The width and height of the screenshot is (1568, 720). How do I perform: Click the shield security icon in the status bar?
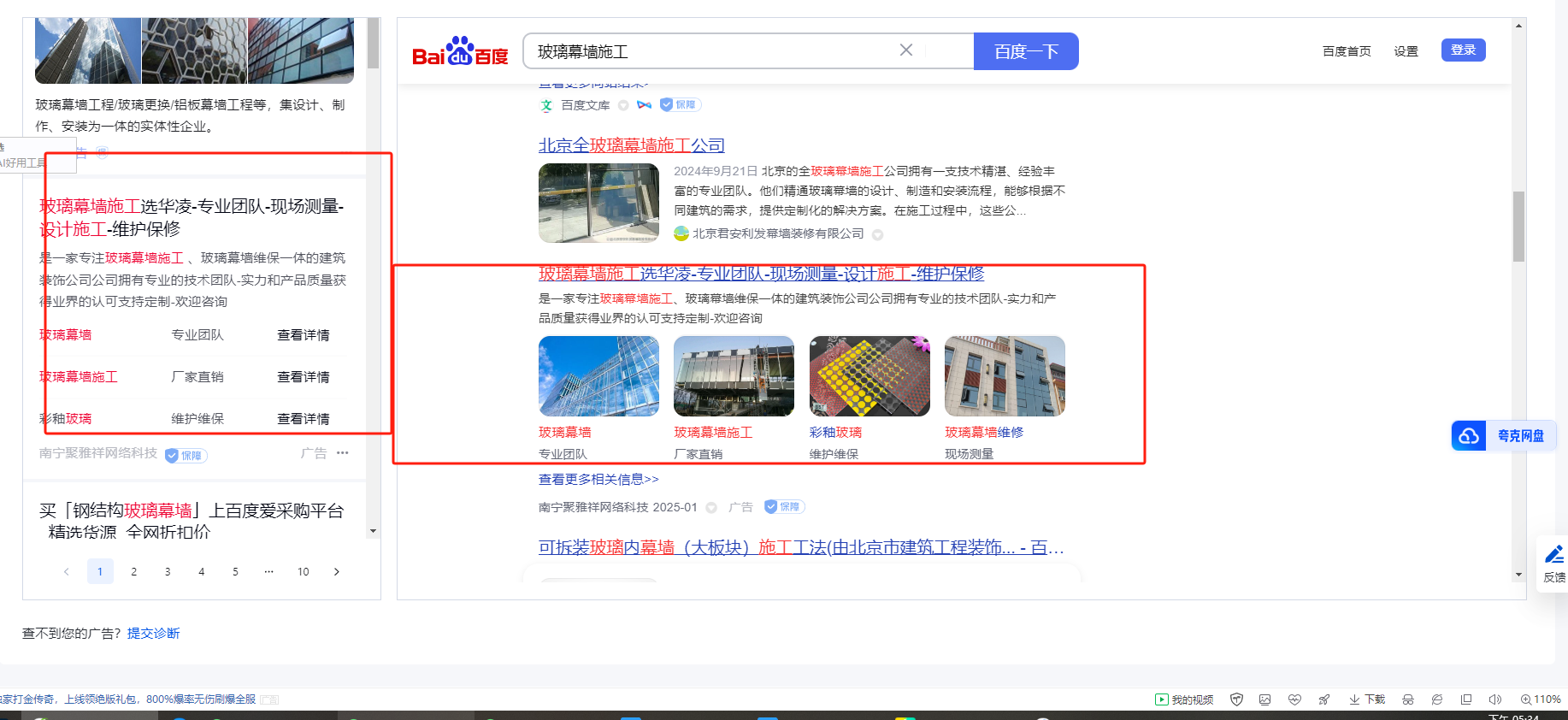pos(1236,699)
